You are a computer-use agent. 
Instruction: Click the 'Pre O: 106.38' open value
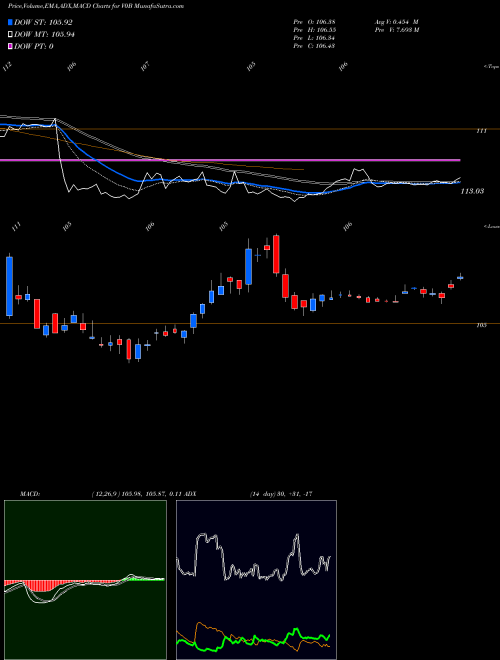point(314,22)
